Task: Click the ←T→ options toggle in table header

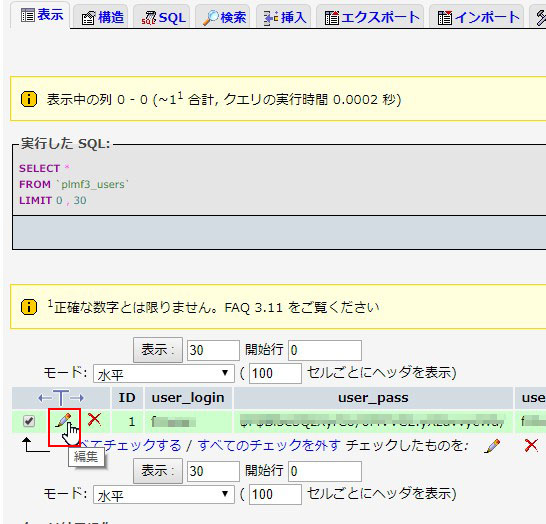Action: point(61,398)
